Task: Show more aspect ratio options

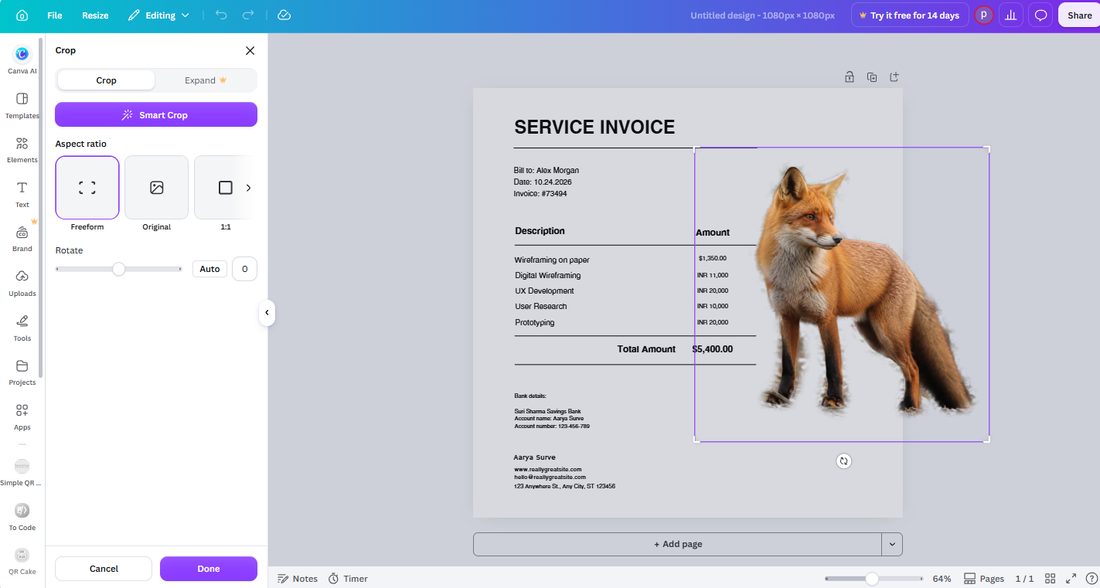Action: [x=248, y=187]
